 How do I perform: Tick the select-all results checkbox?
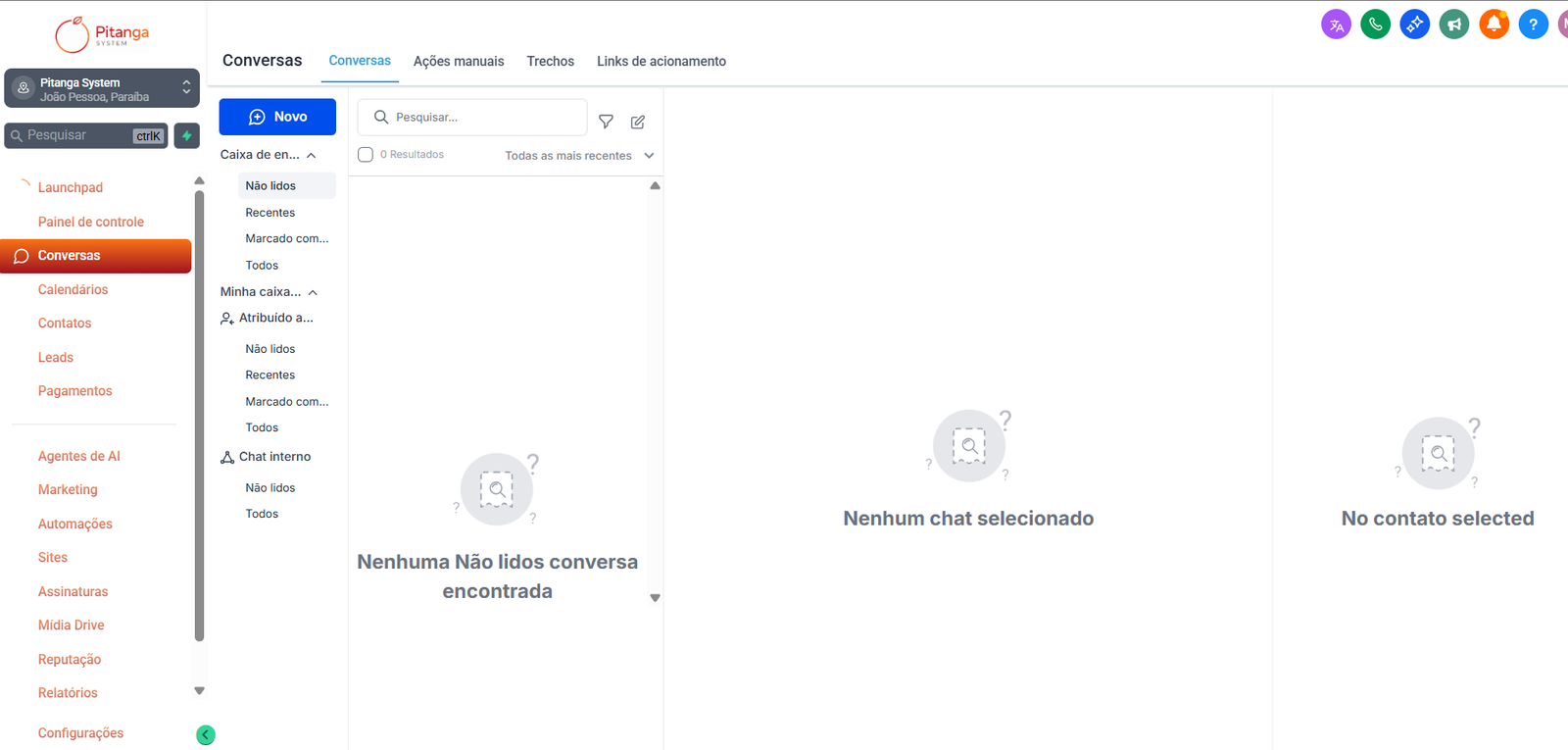pyautogui.click(x=366, y=155)
